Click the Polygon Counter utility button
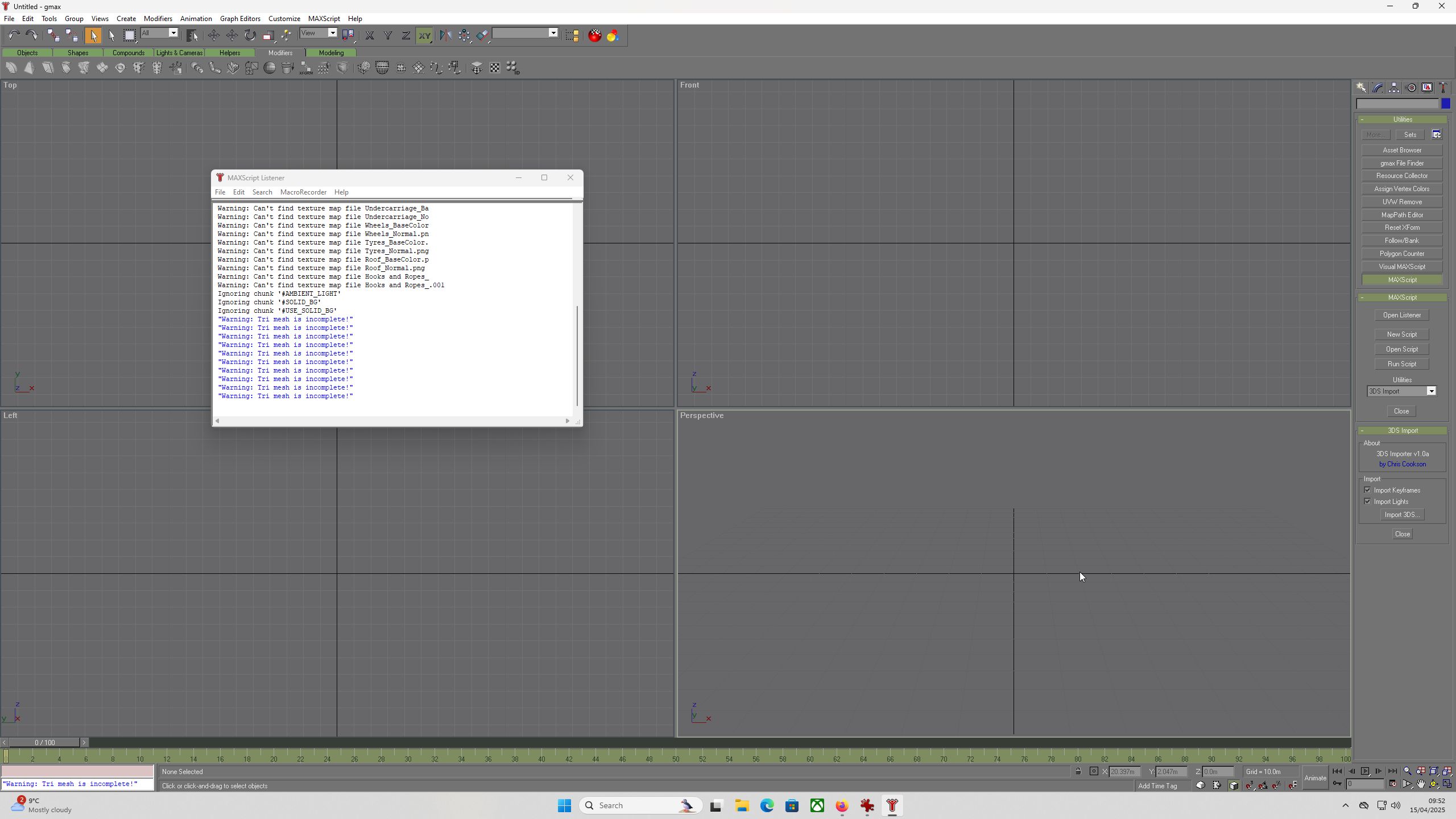1456x819 pixels. [1402, 254]
